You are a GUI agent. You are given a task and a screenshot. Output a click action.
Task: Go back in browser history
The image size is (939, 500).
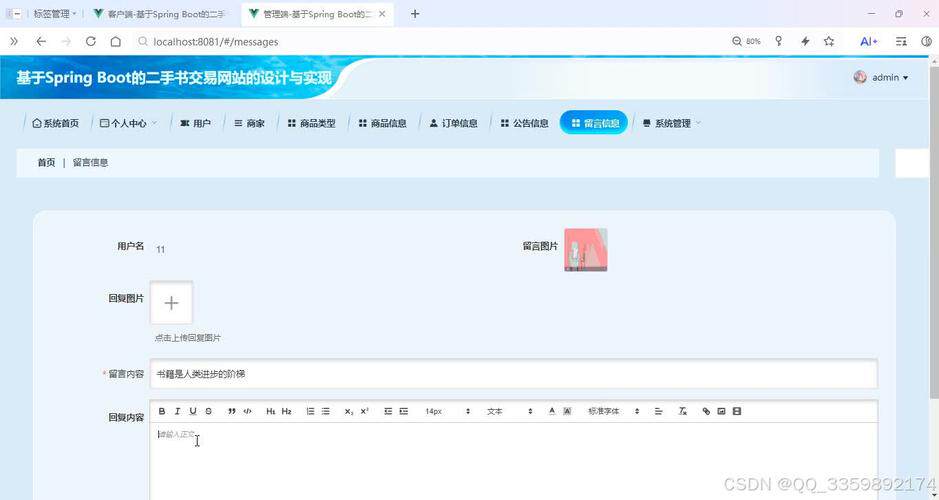pyautogui.click(x=41, y=41)
